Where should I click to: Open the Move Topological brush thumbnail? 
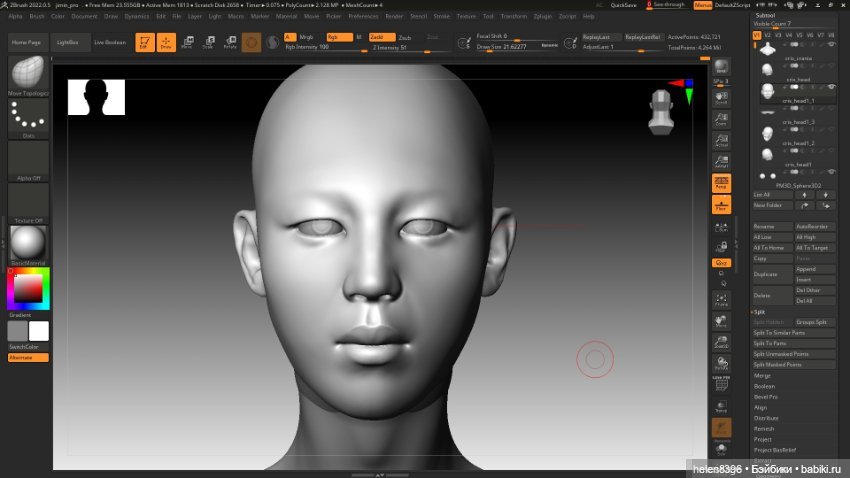coord(28,73)
